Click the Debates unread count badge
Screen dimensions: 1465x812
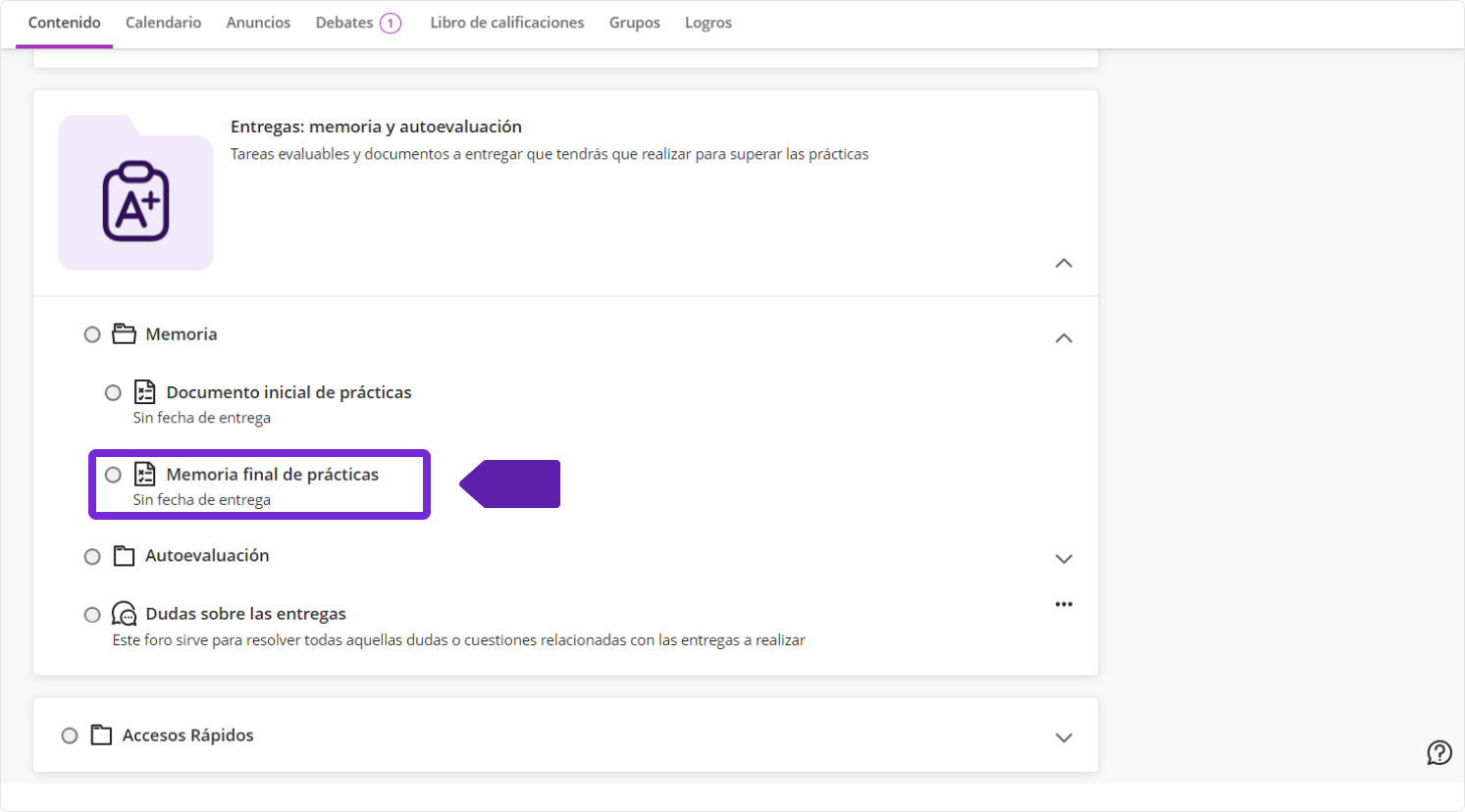click(x=391, y=24)
